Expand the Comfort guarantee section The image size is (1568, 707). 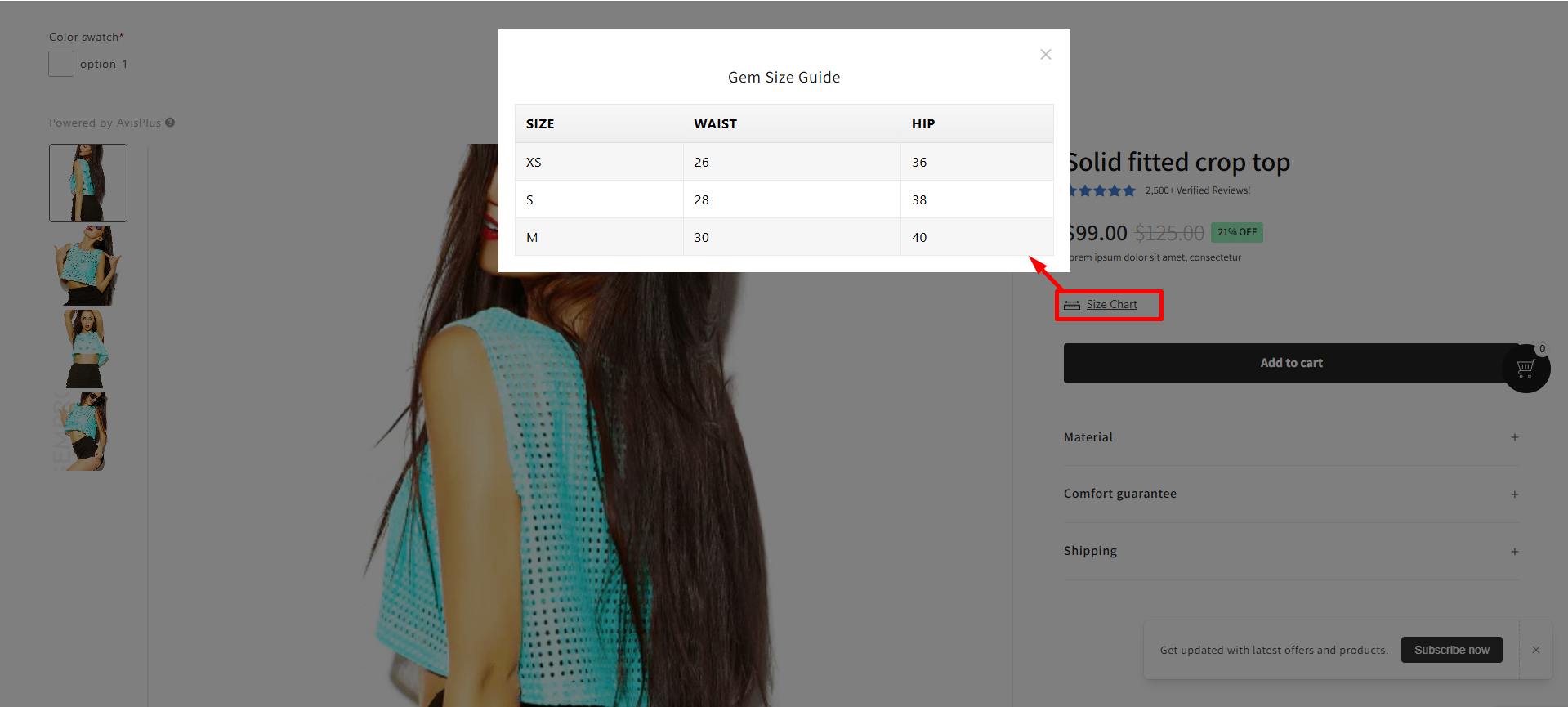coord(1120,494)
